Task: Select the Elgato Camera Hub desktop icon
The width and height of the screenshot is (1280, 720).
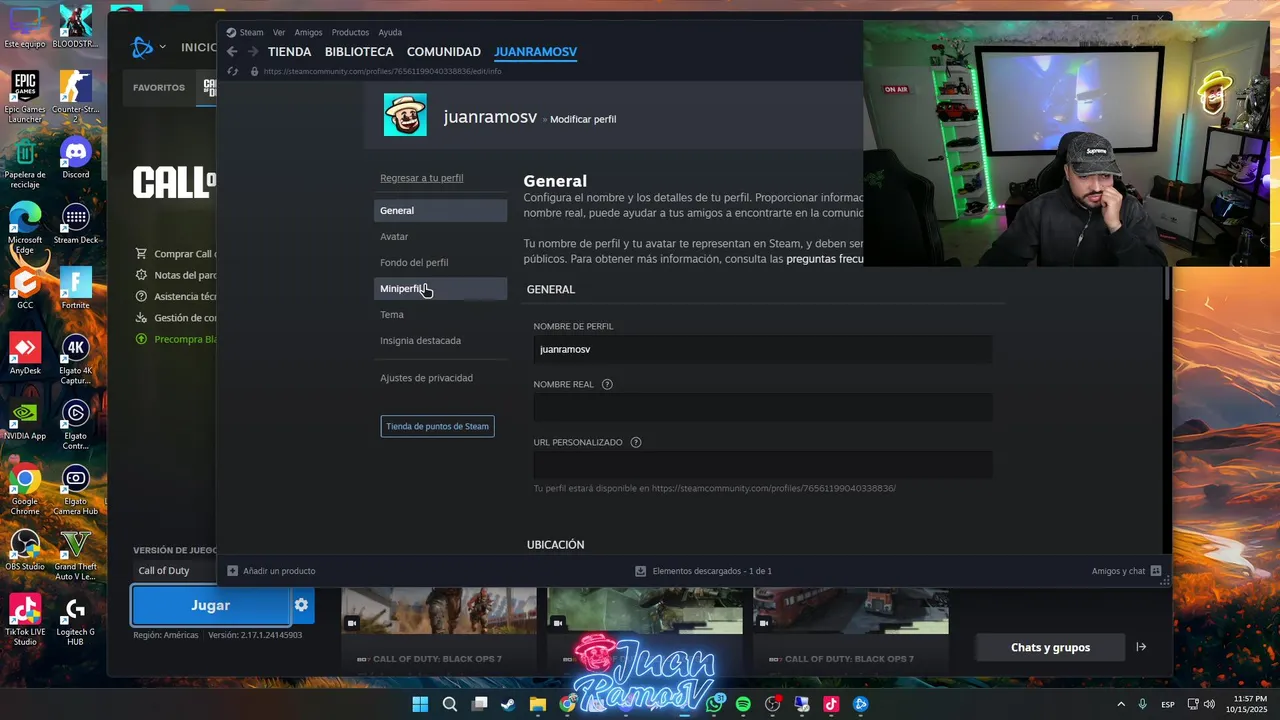Action: click(76, 491)
